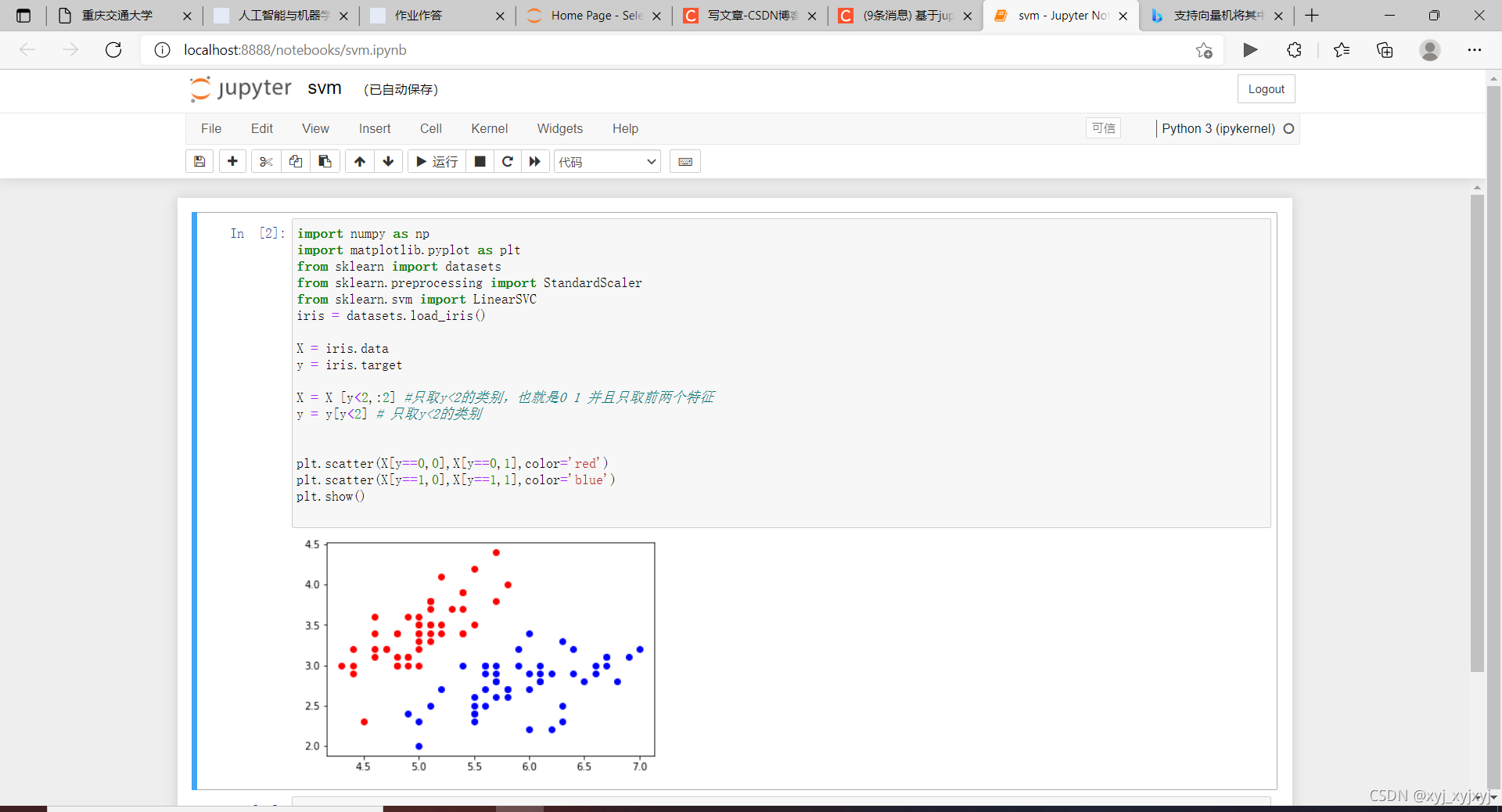Open the favorites list icon
The image size is (1502, 812).
point(1342,50)
